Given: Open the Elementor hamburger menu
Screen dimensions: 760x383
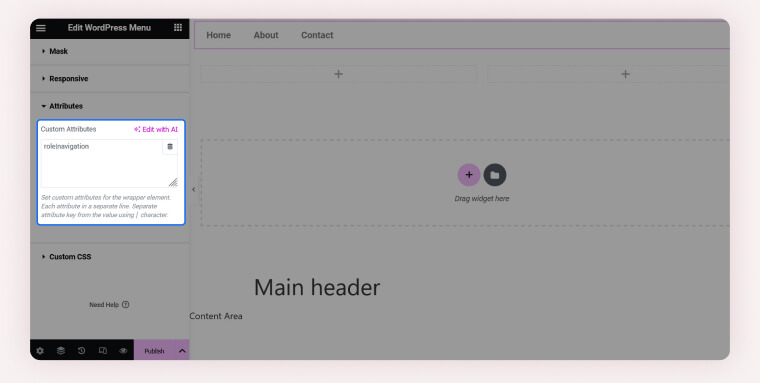Looking at the screenshot, I should point(41,28).
